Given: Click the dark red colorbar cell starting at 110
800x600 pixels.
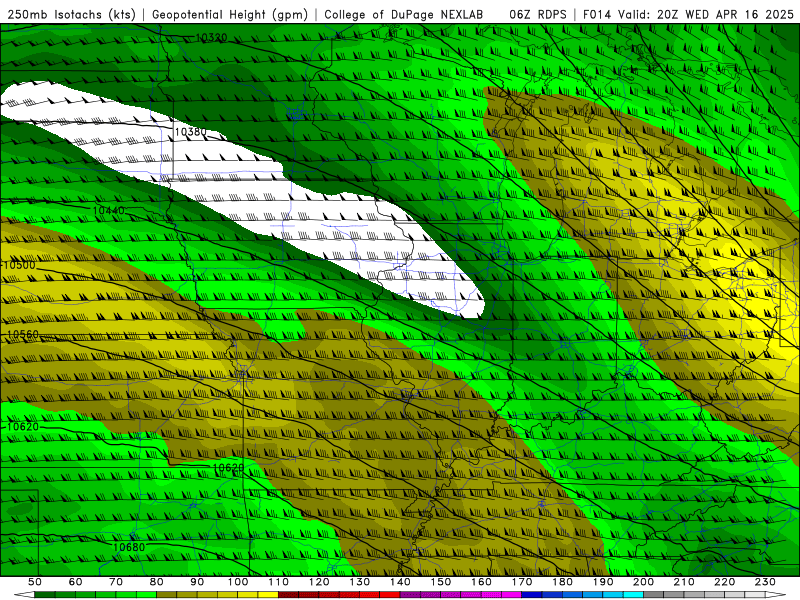Looking at the screenshot, I should (288, 595).
